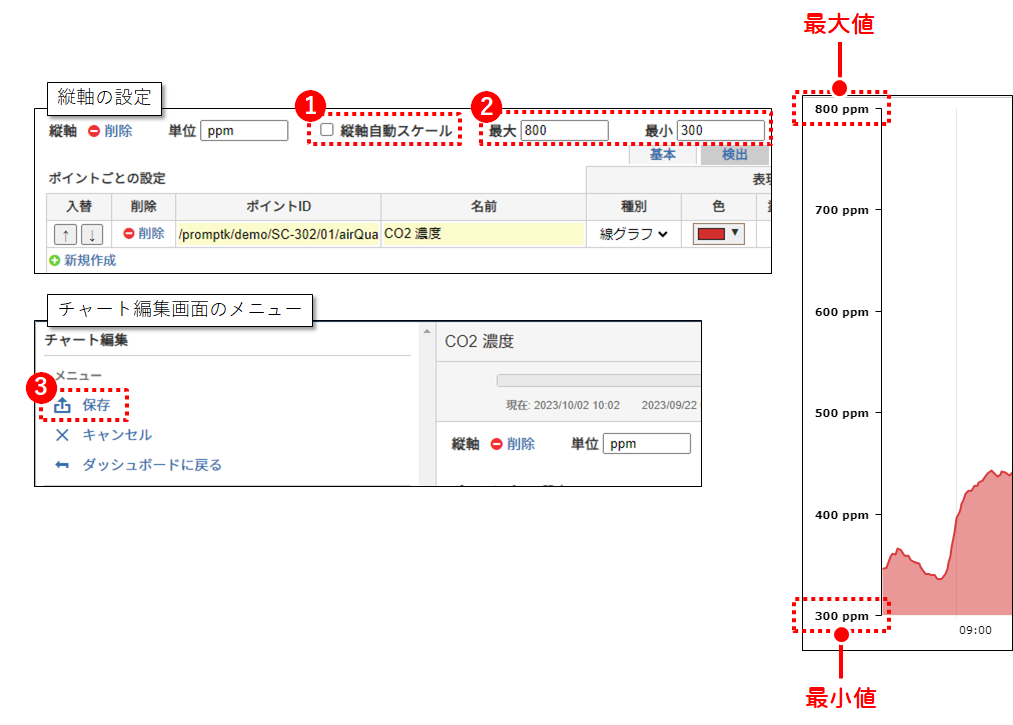1013x725 pixels.
Task: Switch to the 検出 tab
Action: [735, 154]
